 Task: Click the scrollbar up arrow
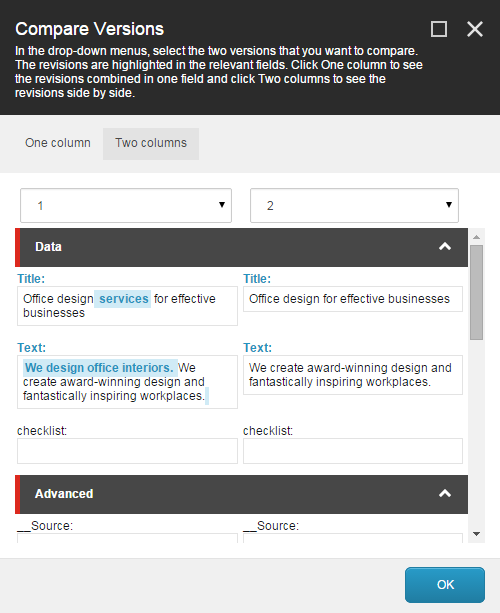click(476, 237)
